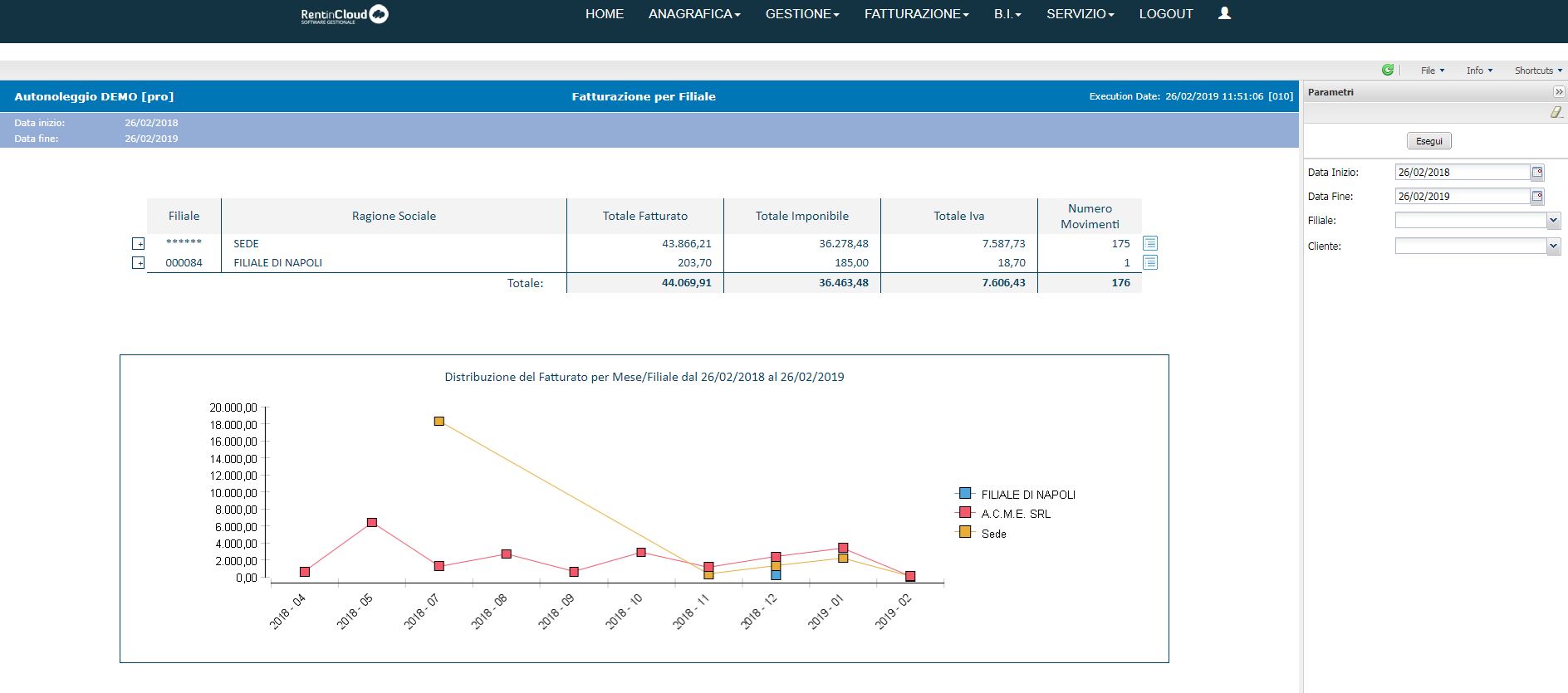Open the Shortcuts dropdown menu
Screen dimensions: 1568x693
1538,71
